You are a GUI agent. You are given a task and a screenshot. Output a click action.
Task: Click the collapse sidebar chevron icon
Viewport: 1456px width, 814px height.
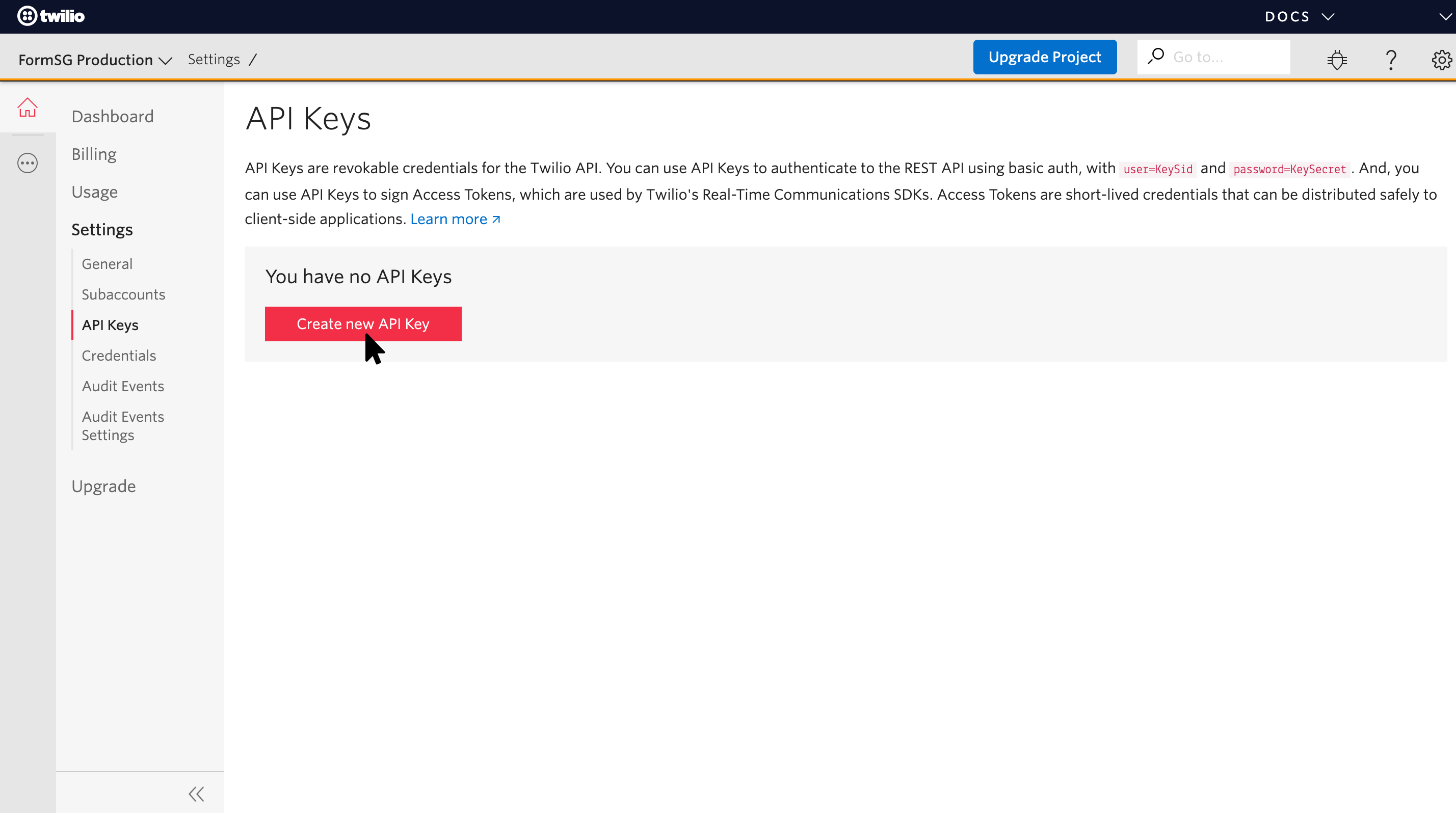(196, 794)
